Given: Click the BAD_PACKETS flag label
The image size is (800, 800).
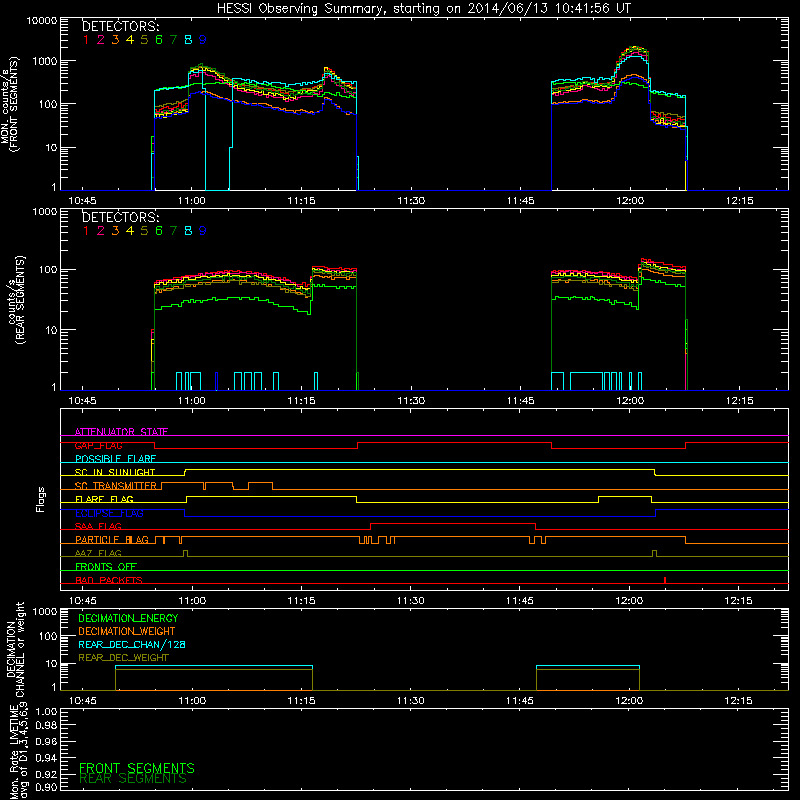Looking at the screenshot, I should [109, 580].
